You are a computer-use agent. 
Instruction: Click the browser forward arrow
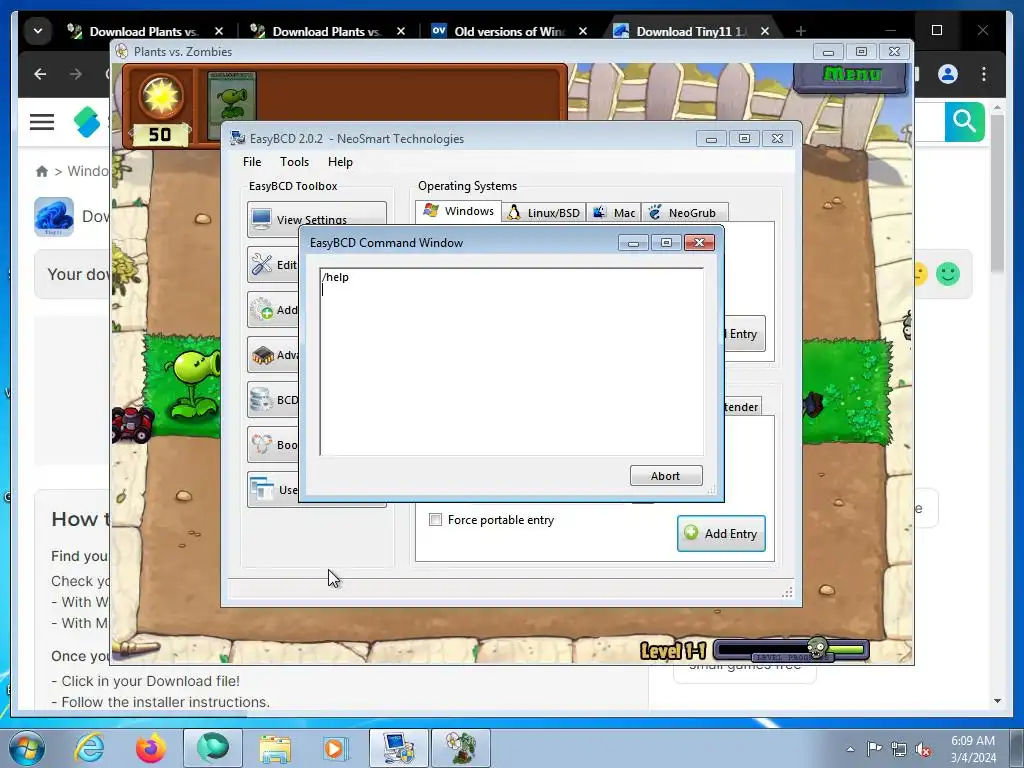point(76,74)
